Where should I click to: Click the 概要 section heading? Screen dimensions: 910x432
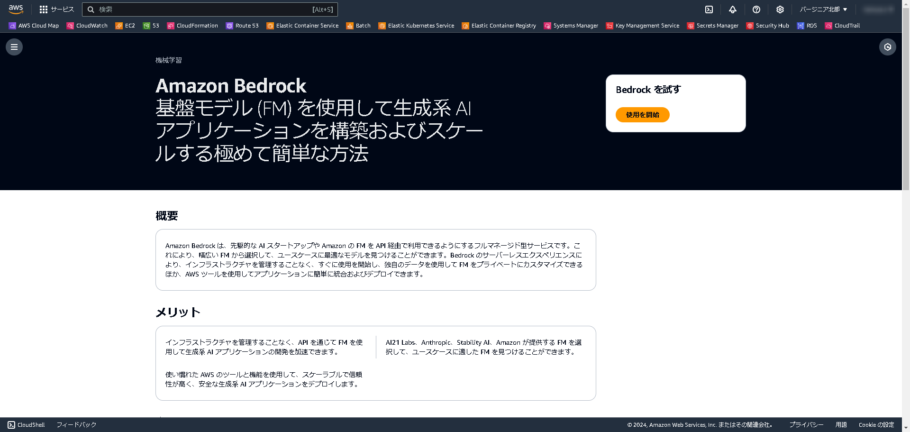167,216
